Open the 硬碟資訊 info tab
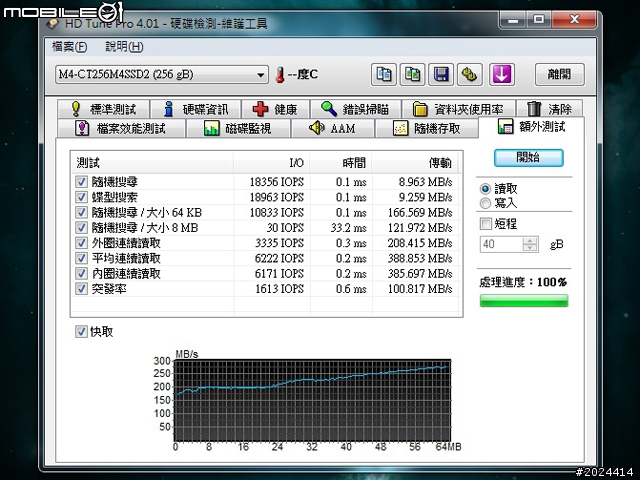The width and height of the screenshot is (640, 480). 196,109
